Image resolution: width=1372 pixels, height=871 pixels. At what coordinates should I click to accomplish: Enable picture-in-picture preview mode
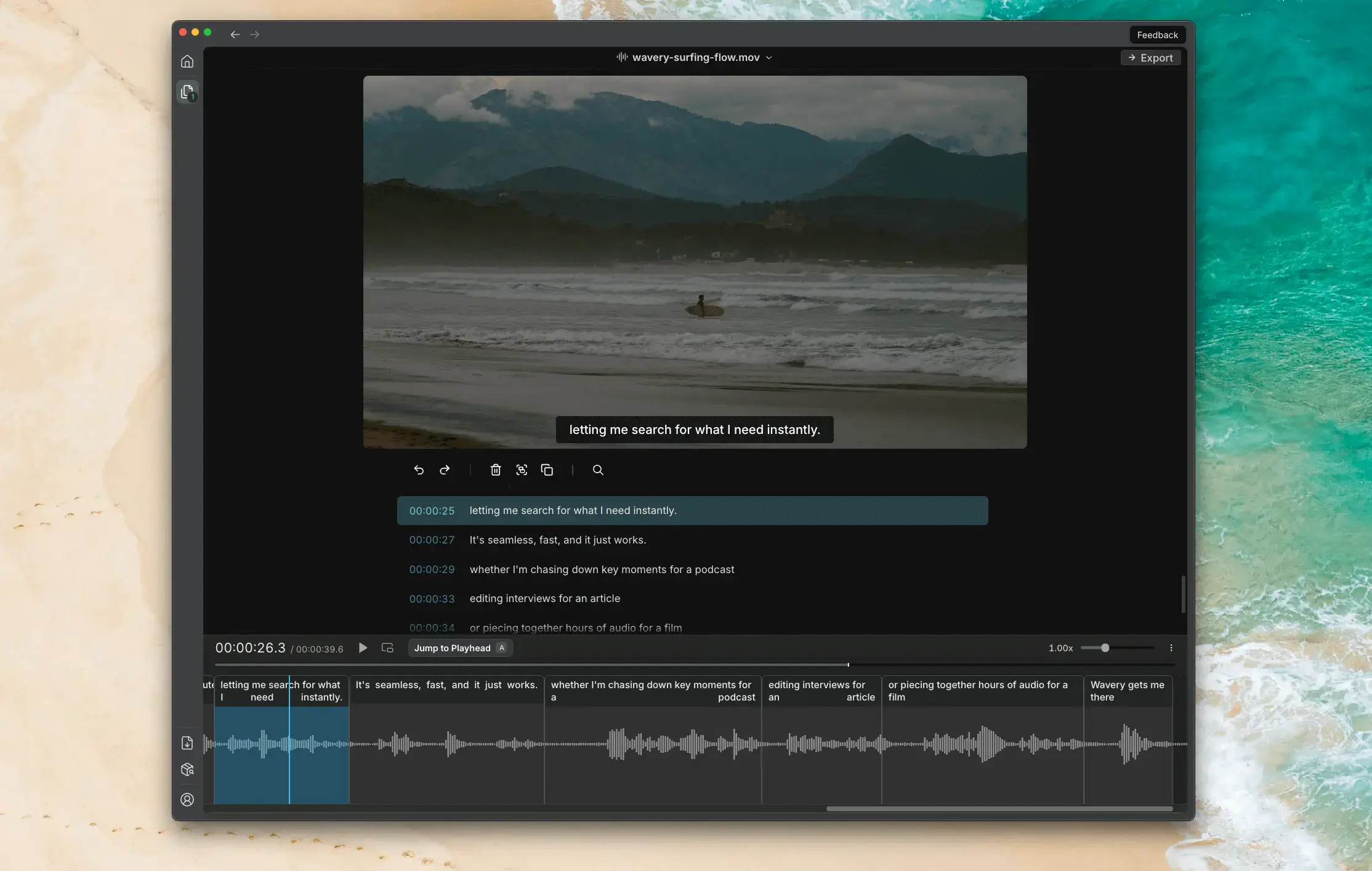click(x=387, y=648)
